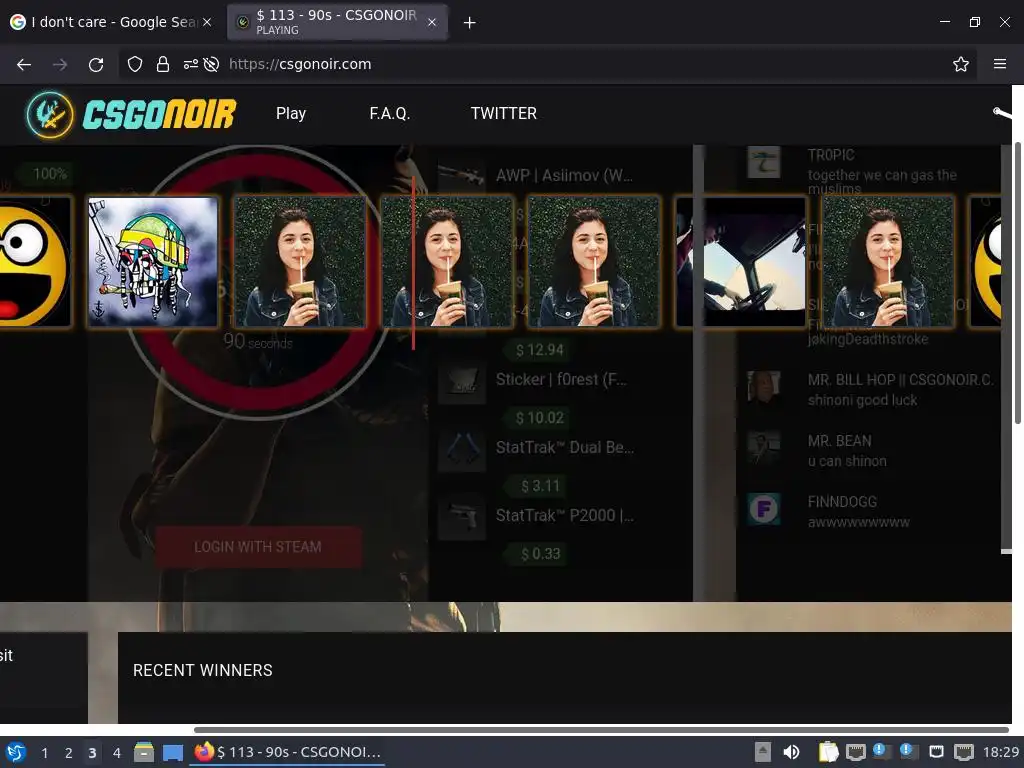1024x768 pixels.
Task: Click the Firefox CSGONOIR taskbar entry
Action: click(288, 752)
